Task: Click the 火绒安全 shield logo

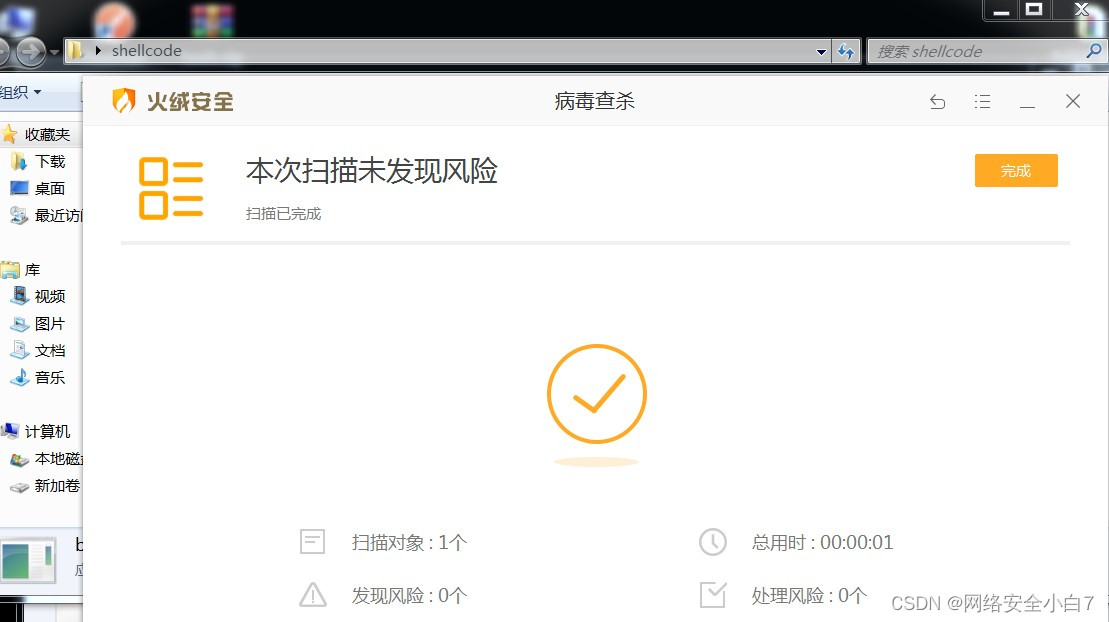Action: coord(124,100)
